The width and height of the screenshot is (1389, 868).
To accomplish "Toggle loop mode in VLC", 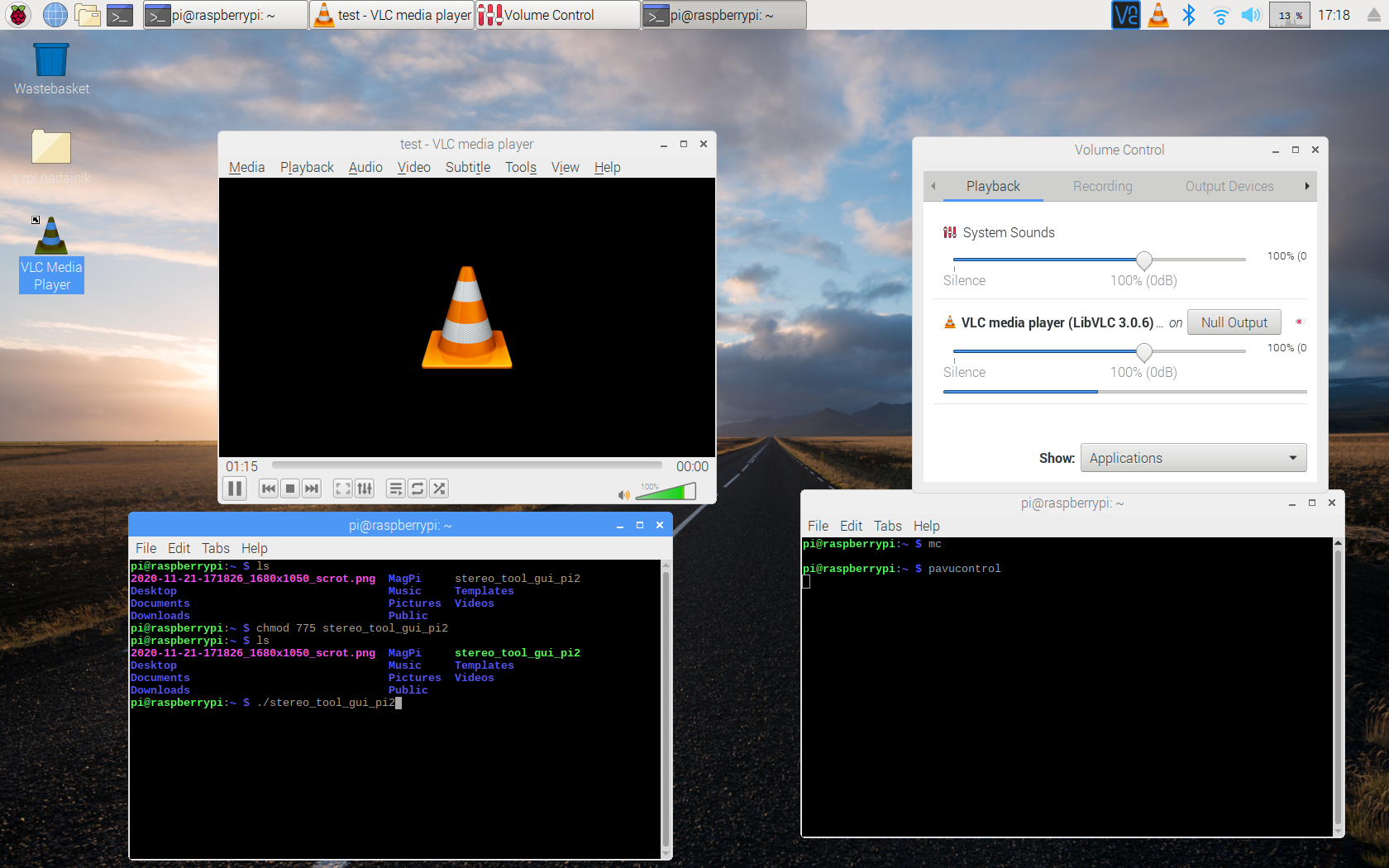I will click(x=418, y=489).
